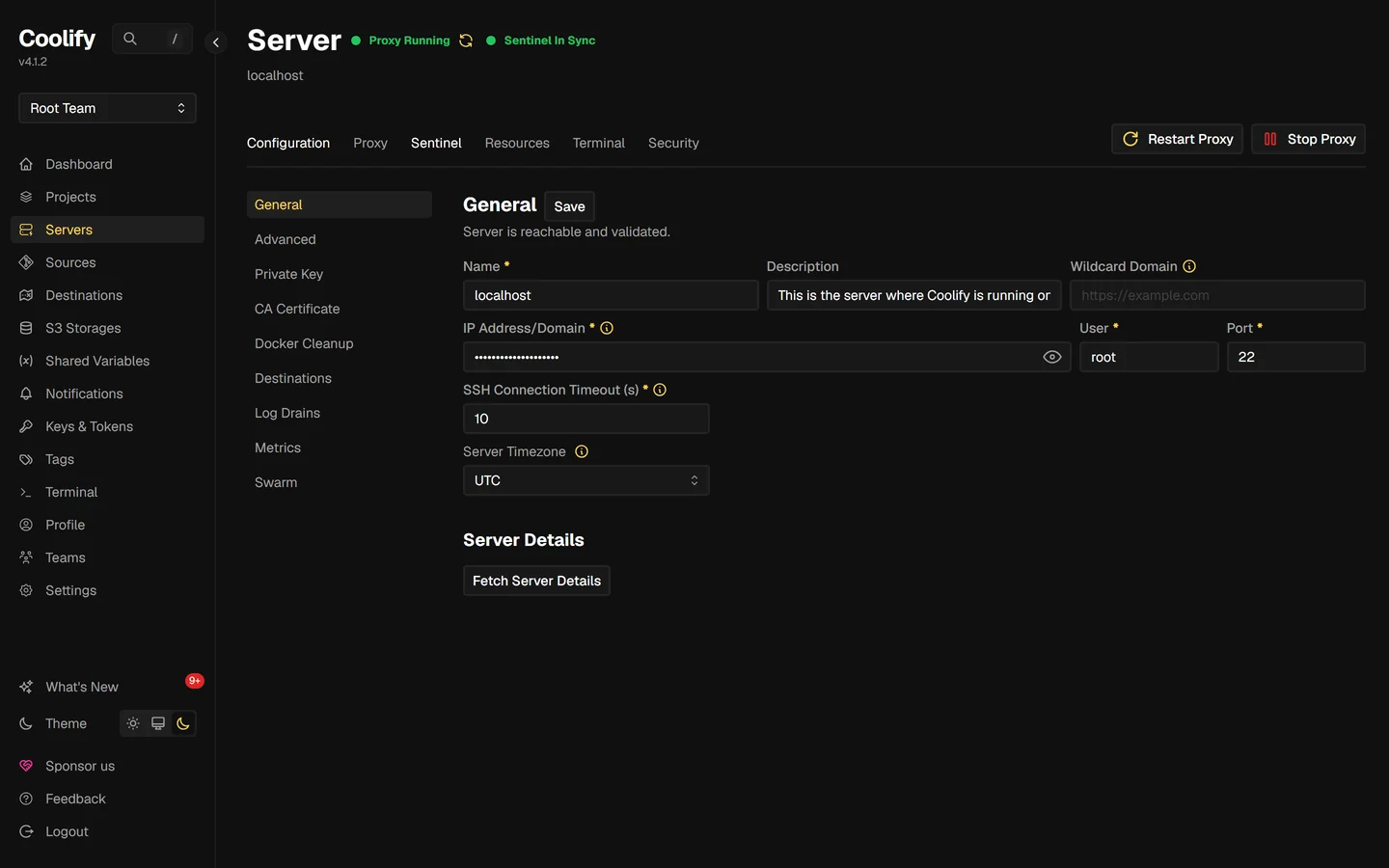Show SSH Connection Timeout info icon
Screen dimensions: 1389x868
pyautogui.click(x=660, y=390)
